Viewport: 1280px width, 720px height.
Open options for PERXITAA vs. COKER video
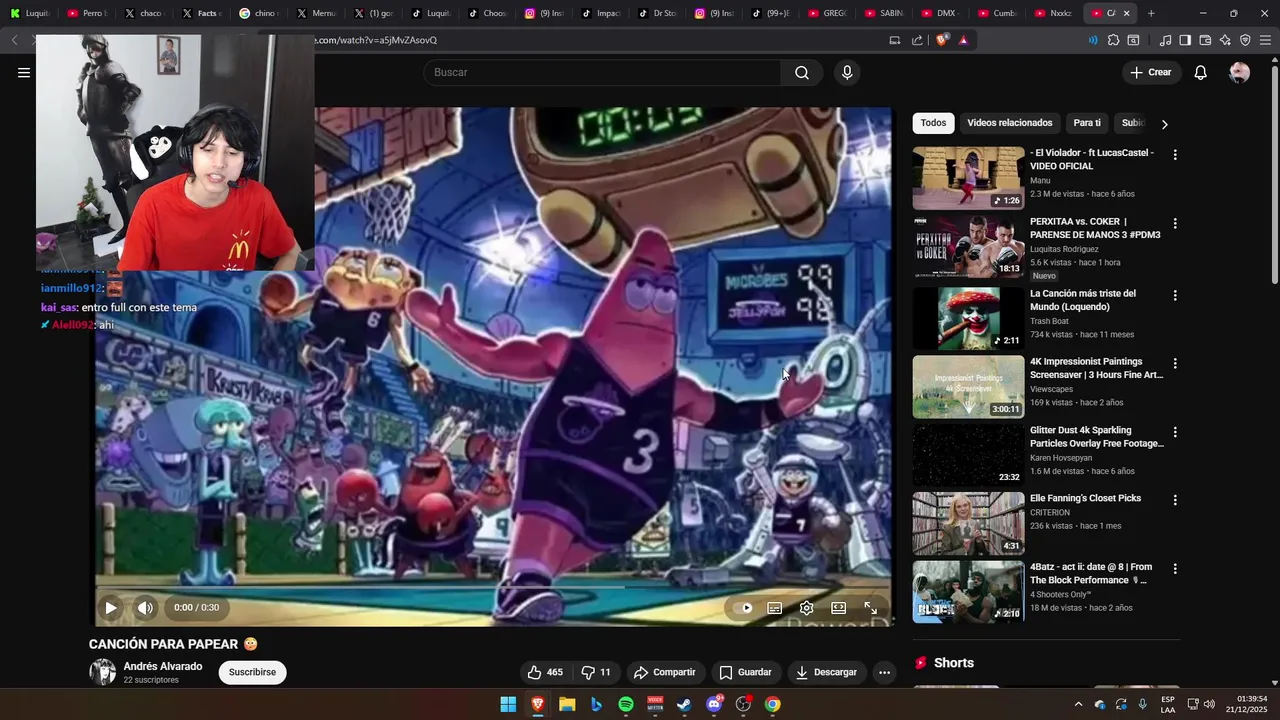1175,224
